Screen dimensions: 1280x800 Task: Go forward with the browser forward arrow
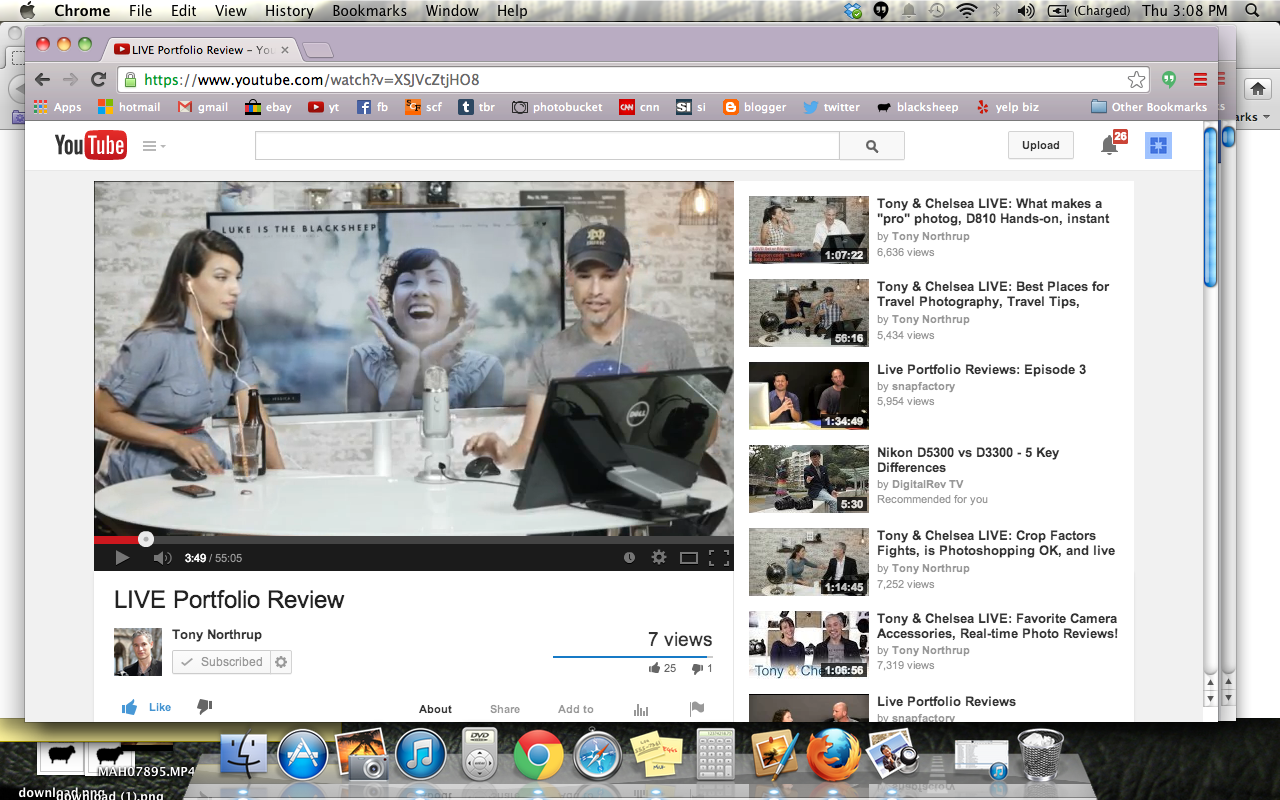point(70,80)
